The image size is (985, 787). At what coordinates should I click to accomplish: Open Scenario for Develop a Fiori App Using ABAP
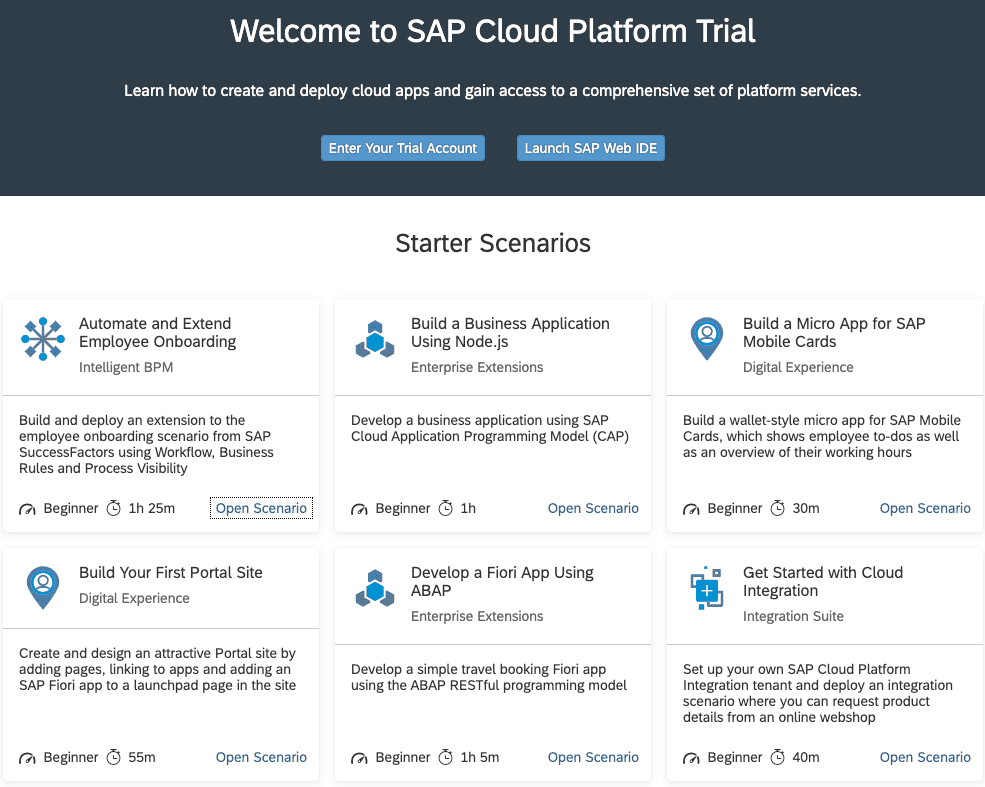point(593,758)
